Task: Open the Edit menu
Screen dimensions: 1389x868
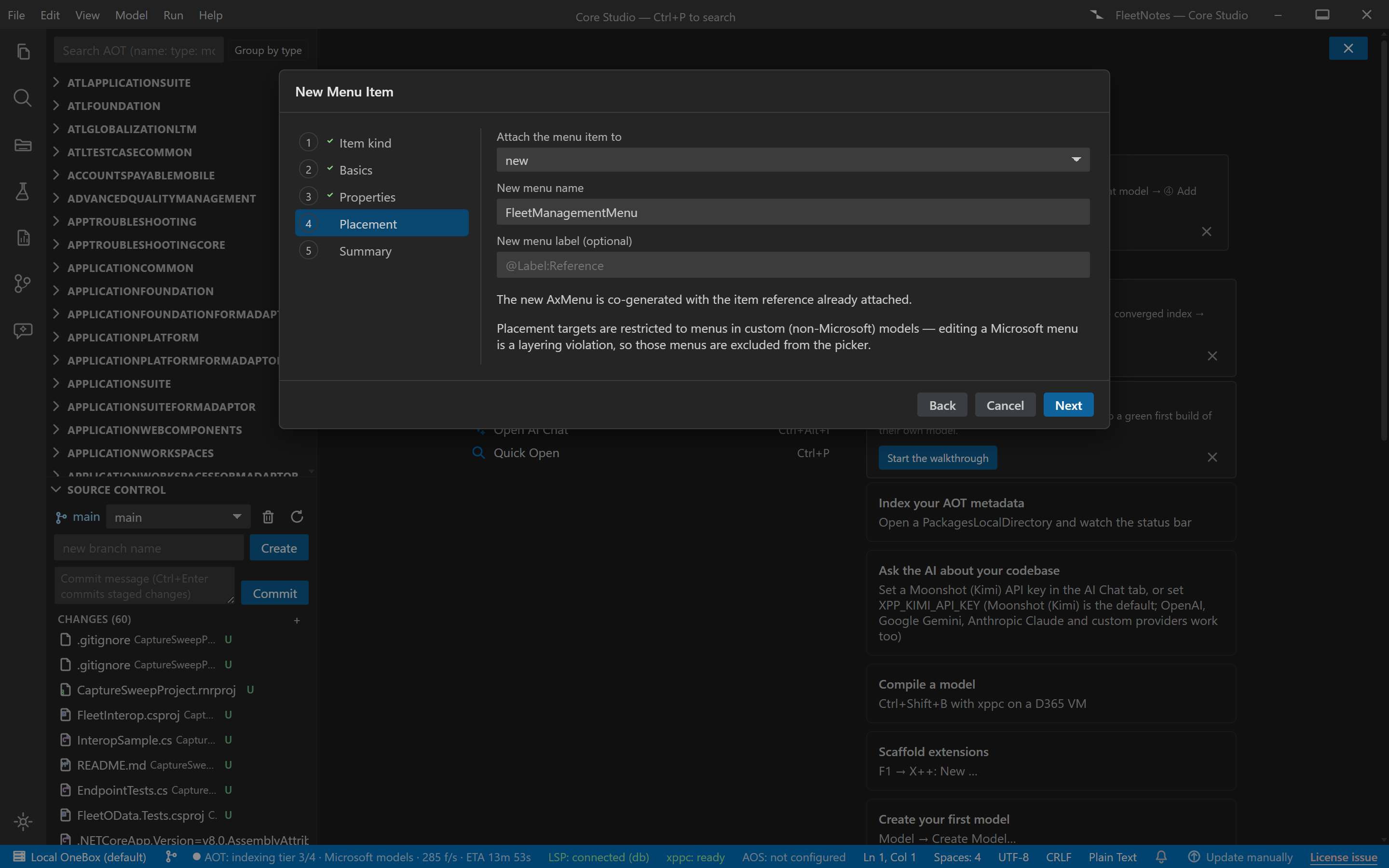Action: point(50,15)
